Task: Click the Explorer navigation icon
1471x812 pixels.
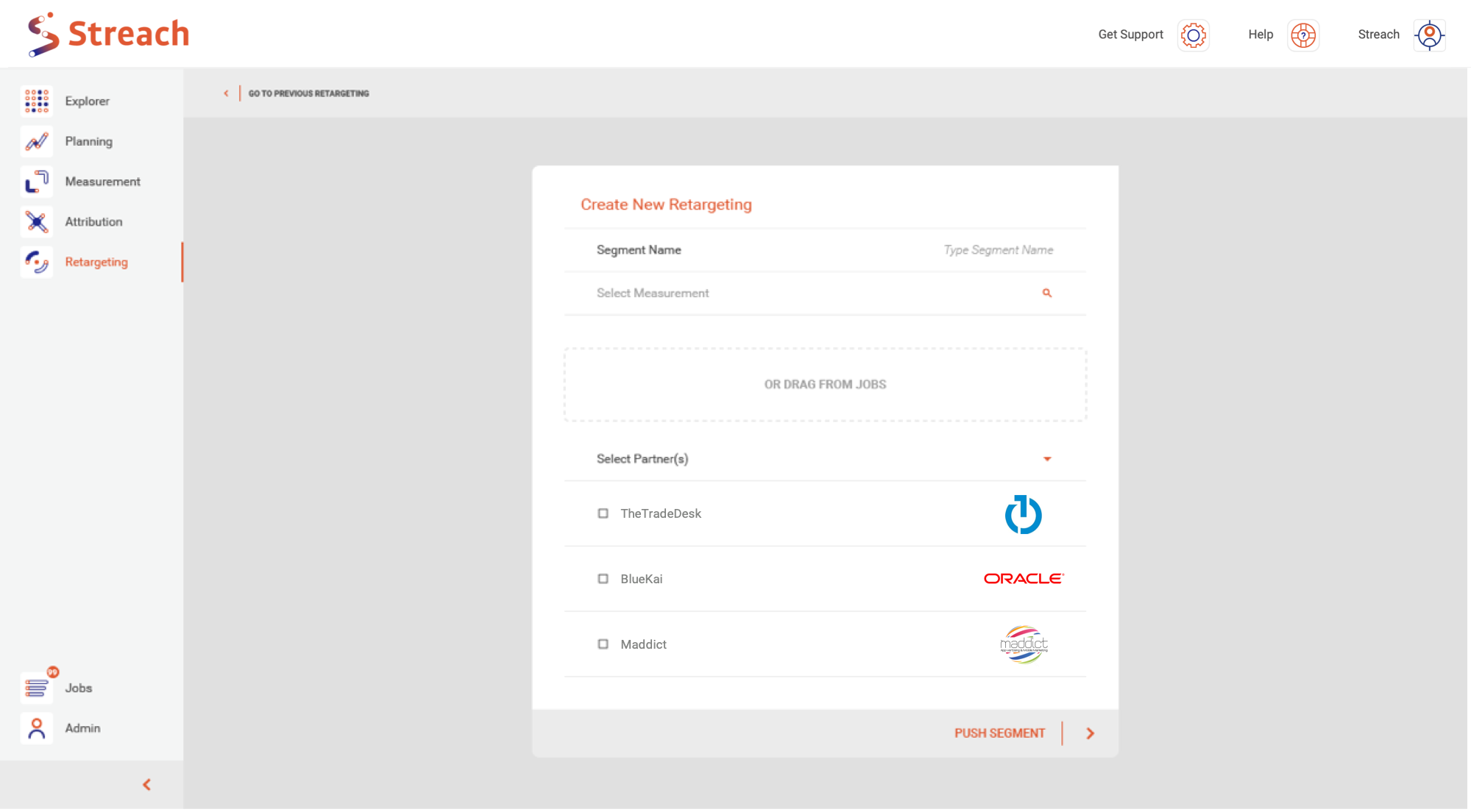Action: pos(36,101)
